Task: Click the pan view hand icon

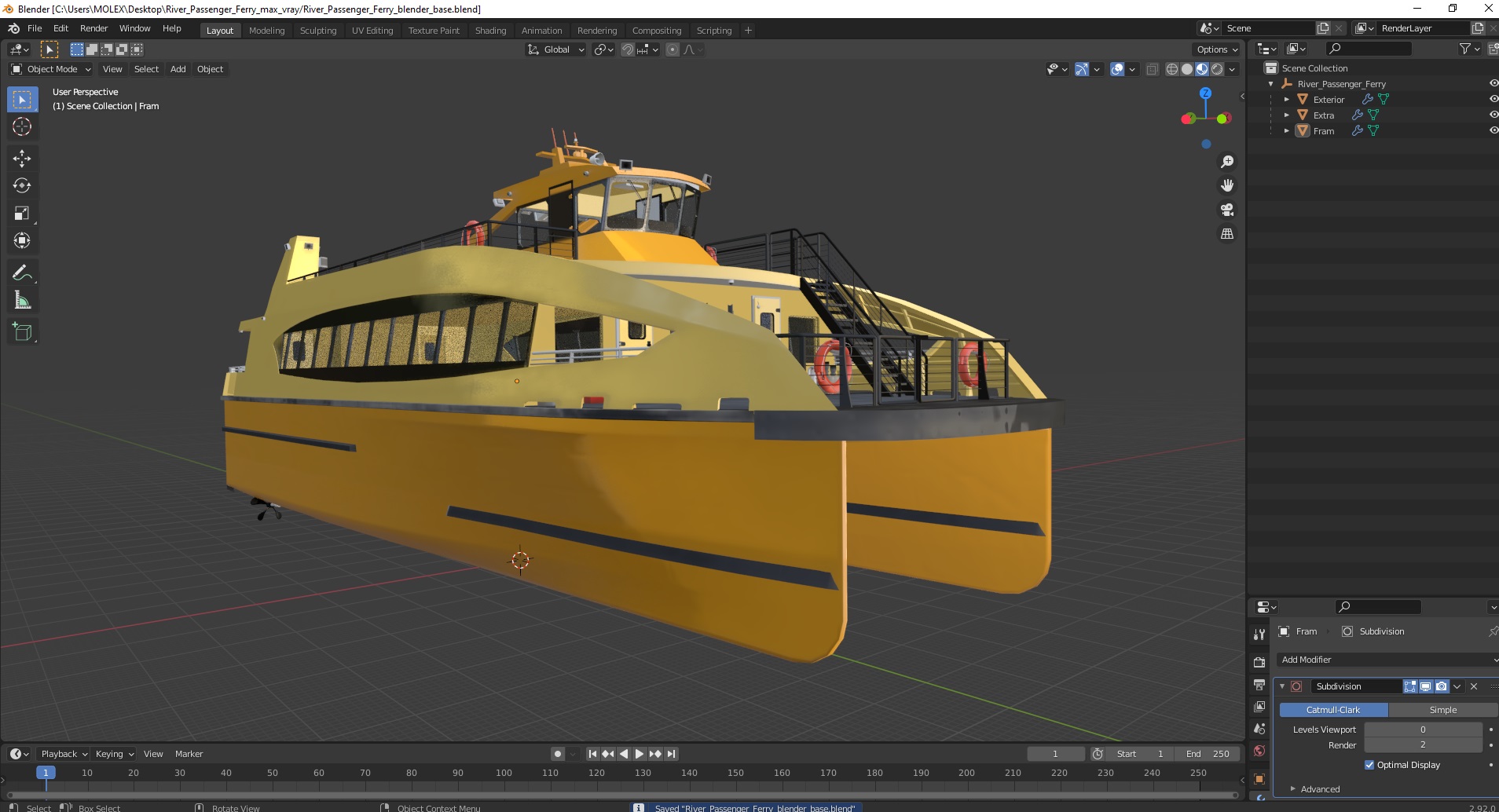Action: tap(1226, 186)
